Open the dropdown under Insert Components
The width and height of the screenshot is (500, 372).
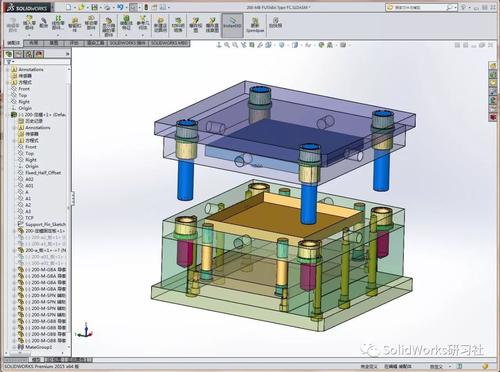coord(29,35)
